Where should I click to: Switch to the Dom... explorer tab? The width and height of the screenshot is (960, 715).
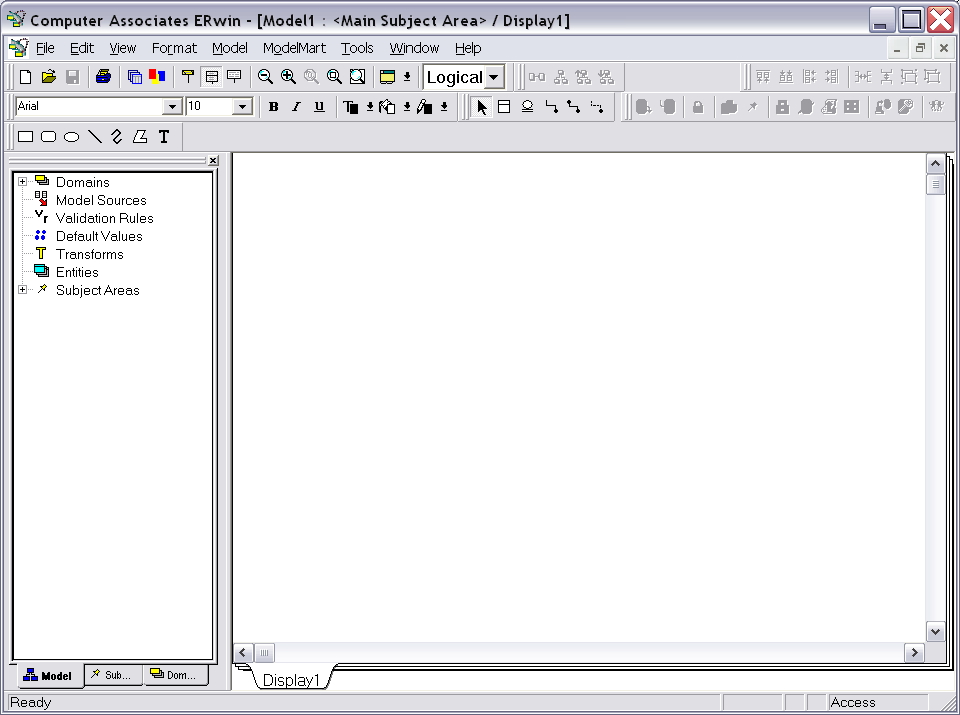click(176, 675)
